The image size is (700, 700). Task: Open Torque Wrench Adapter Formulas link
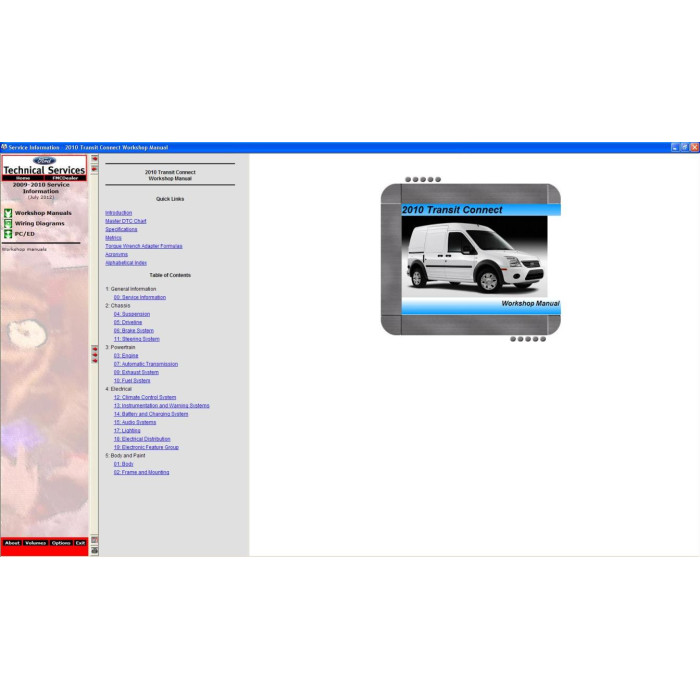coord(144,246)
